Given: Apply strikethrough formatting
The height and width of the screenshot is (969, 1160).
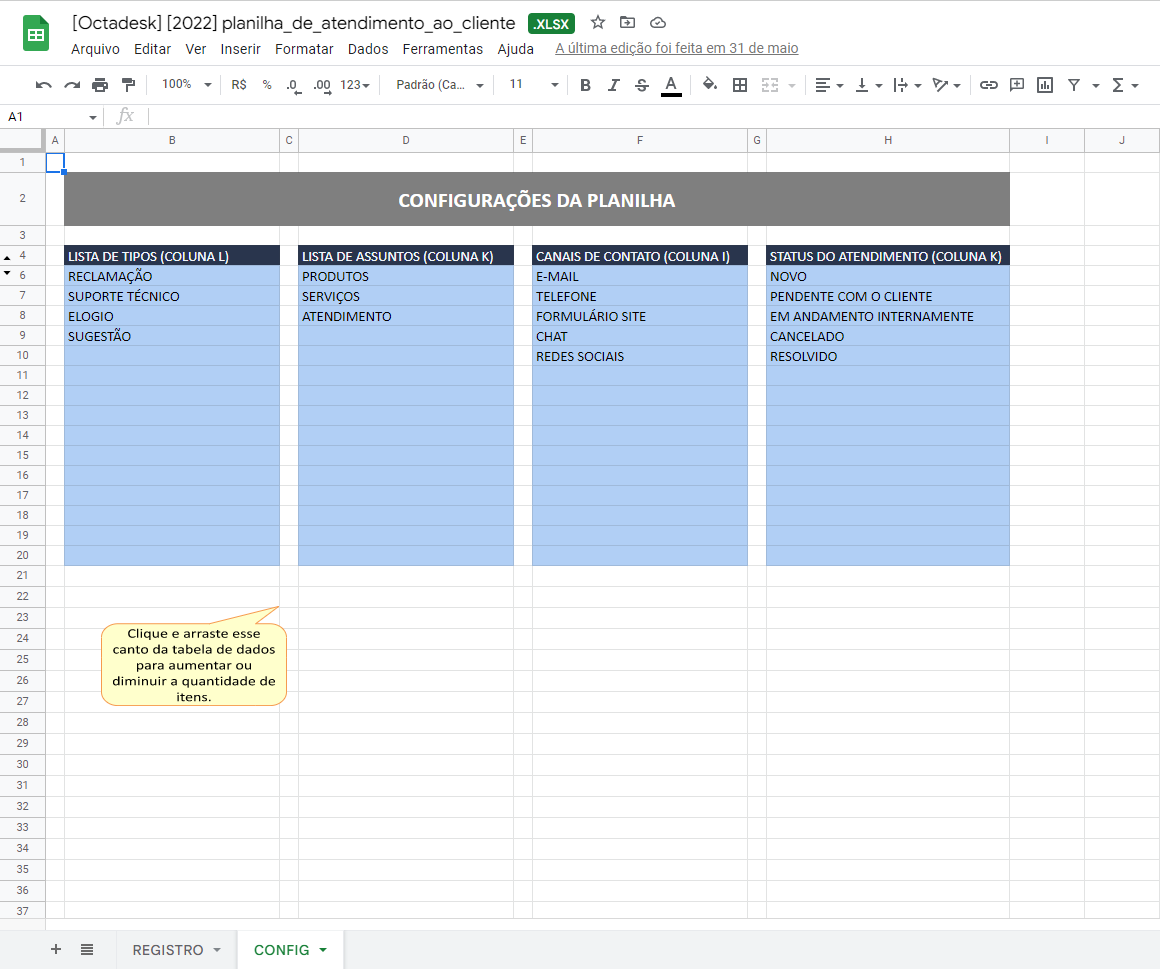Looking at the screenshot, I should click(x=641, y=85).
